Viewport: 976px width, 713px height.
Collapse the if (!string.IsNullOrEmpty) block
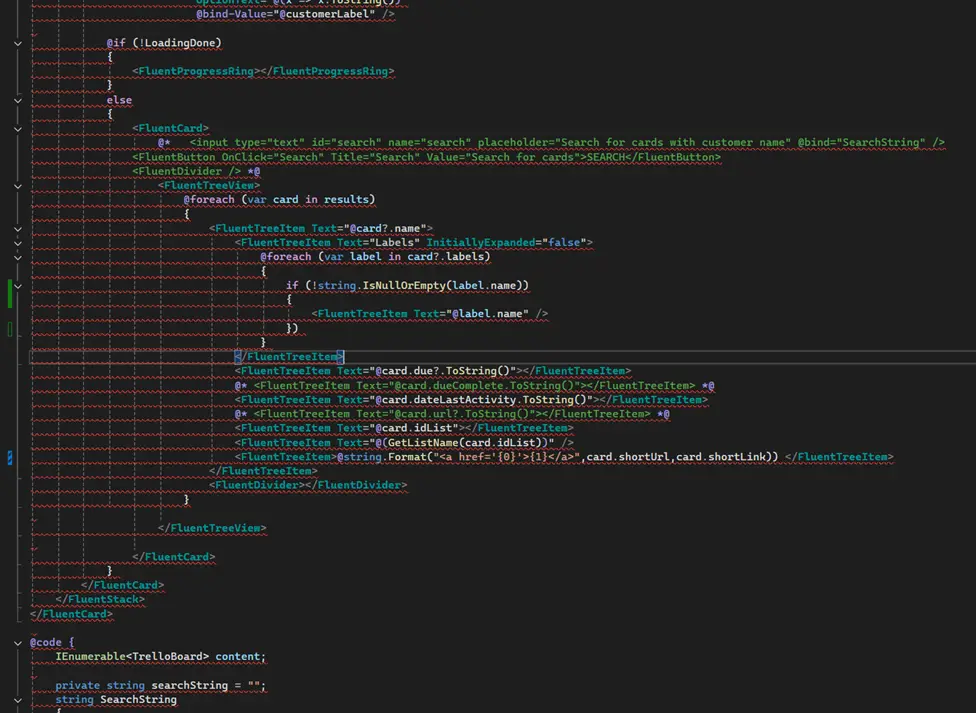(x=18, y=286)
